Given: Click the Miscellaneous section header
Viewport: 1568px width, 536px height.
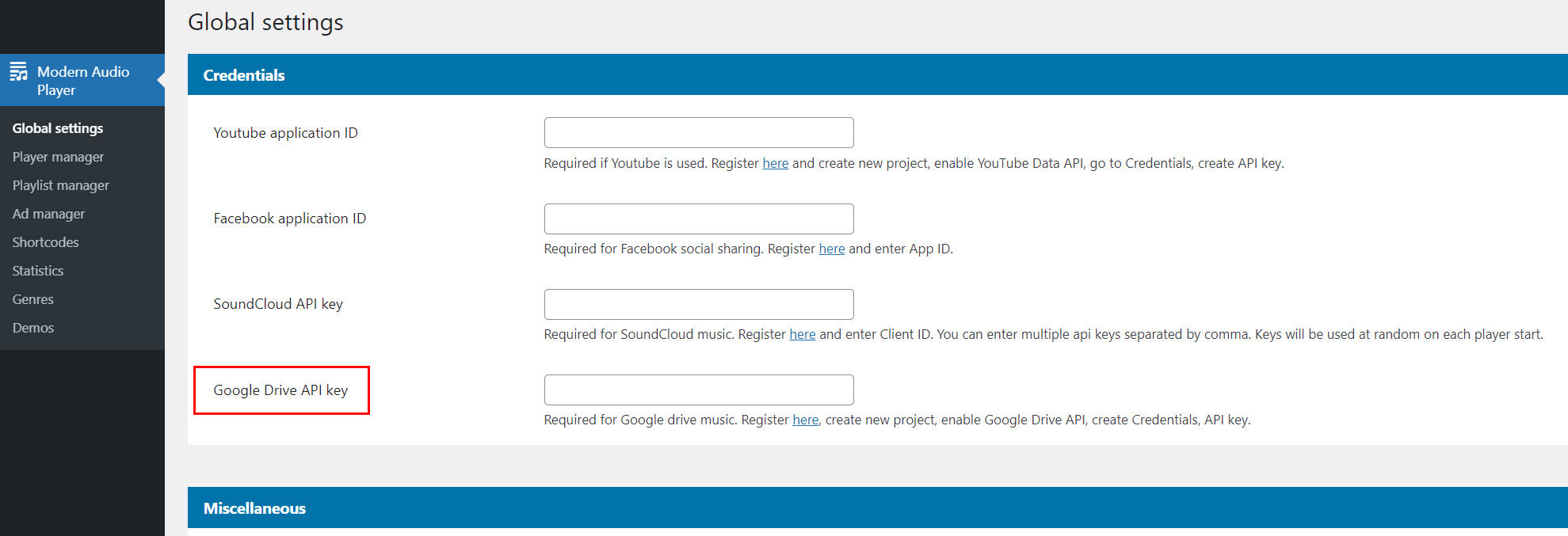Looking at the screenshot, I should 254,508.
